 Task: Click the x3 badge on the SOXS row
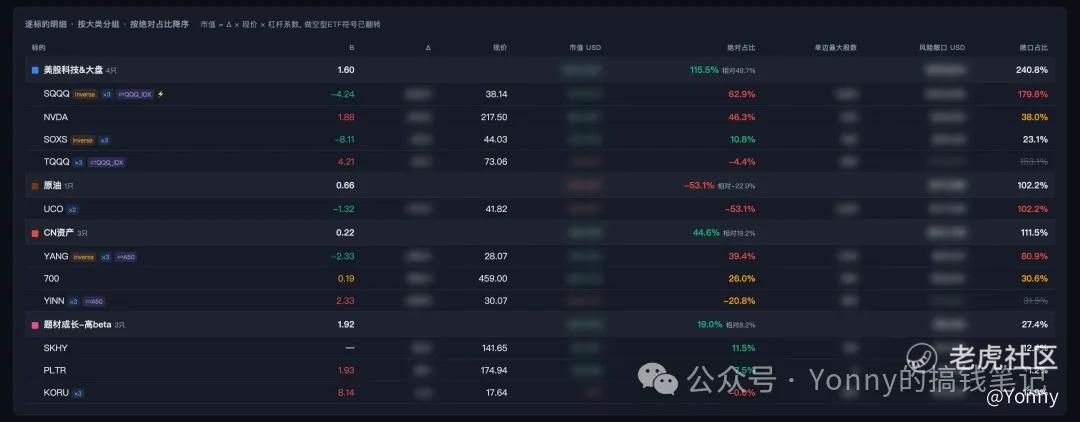click(x=105, y=140)
